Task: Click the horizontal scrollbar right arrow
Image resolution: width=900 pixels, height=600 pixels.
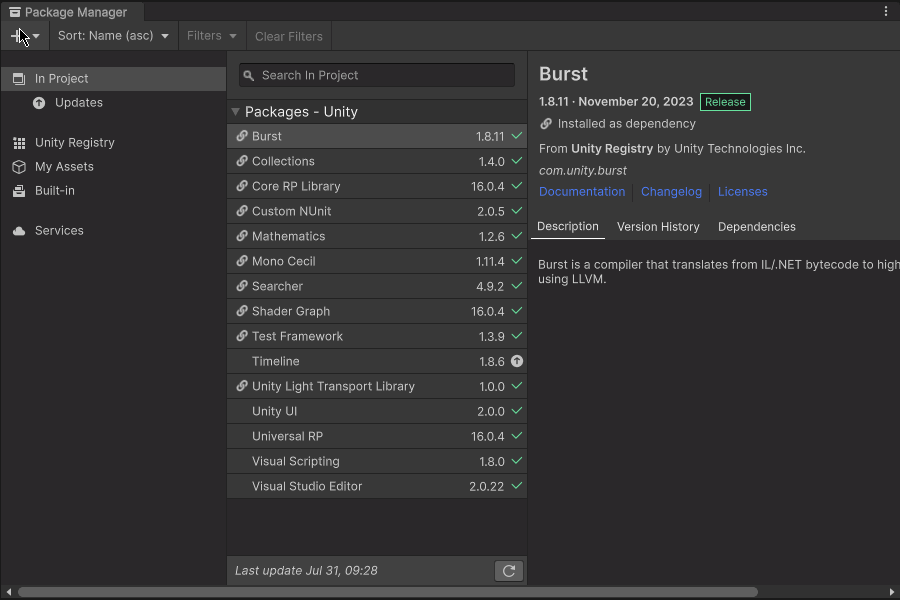Action: pos(891,591)
